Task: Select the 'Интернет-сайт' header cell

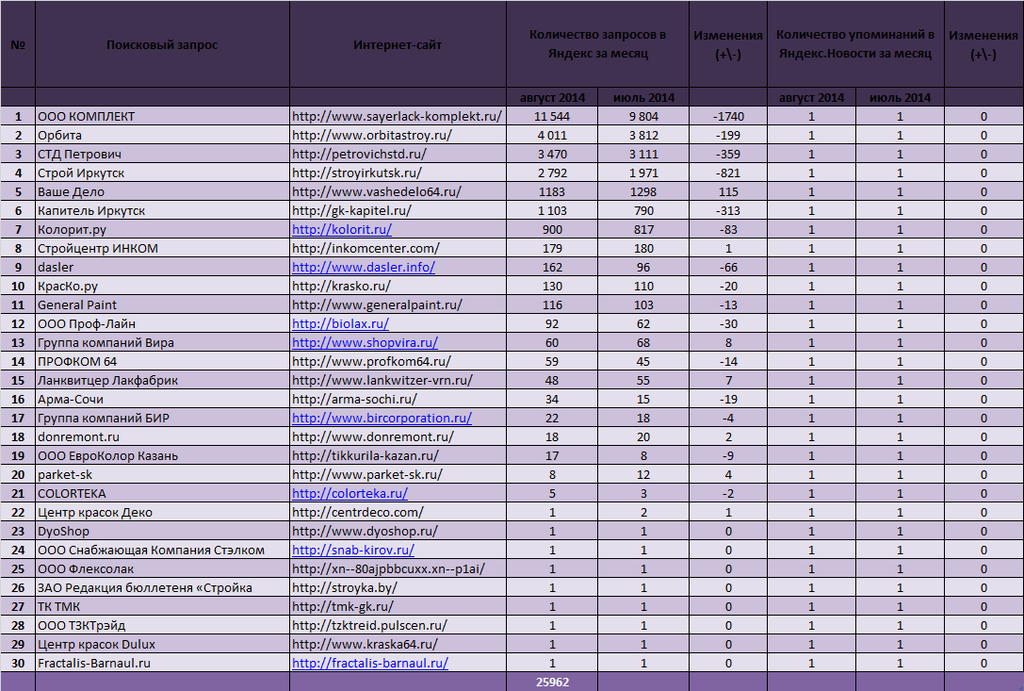Action: click(398, 44)
